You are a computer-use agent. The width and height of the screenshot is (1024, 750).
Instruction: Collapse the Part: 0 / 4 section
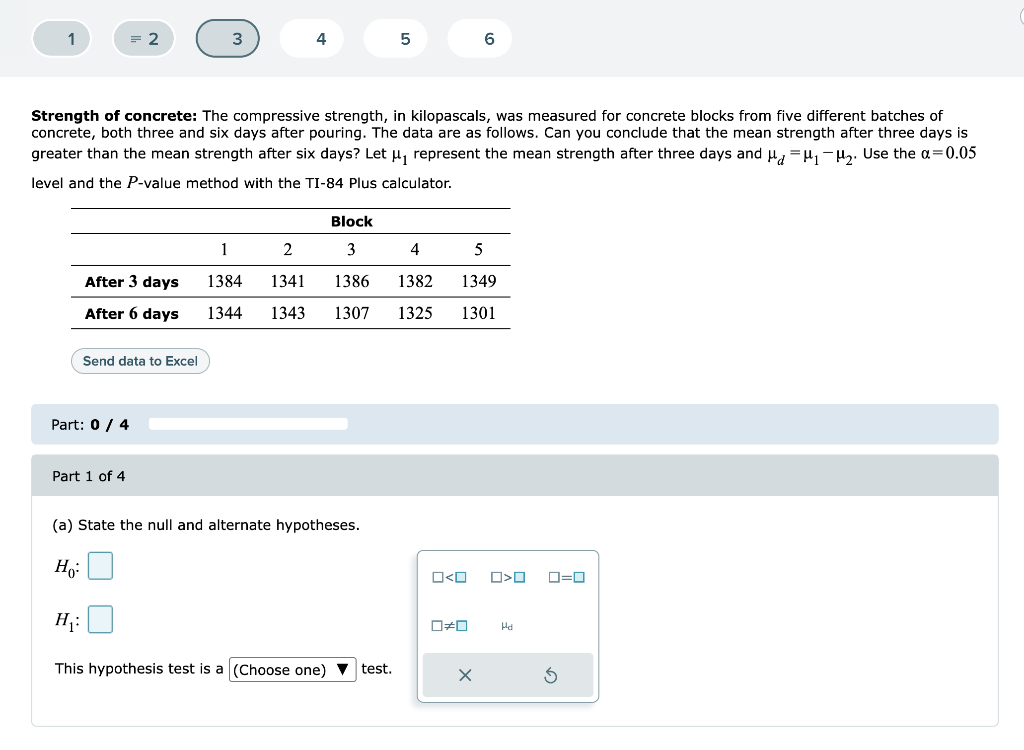(x=88, y=424)
